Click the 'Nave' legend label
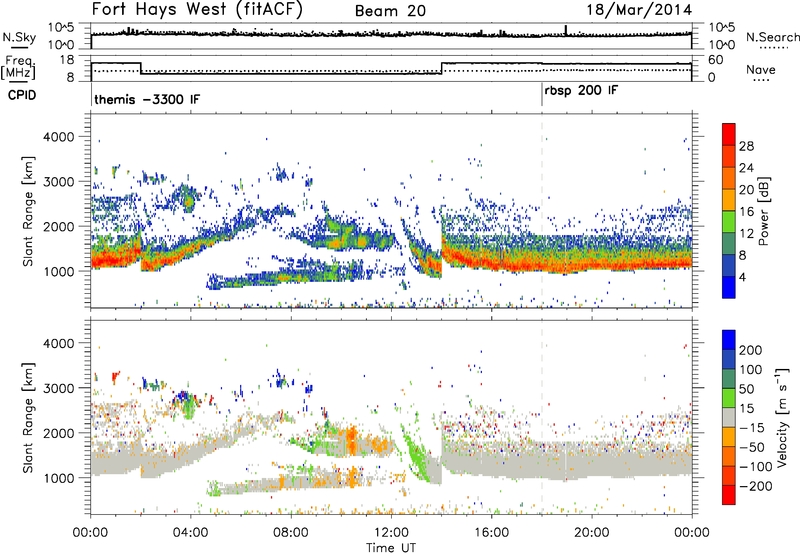This screenshot has height=554, width=800. pos(761,69)
